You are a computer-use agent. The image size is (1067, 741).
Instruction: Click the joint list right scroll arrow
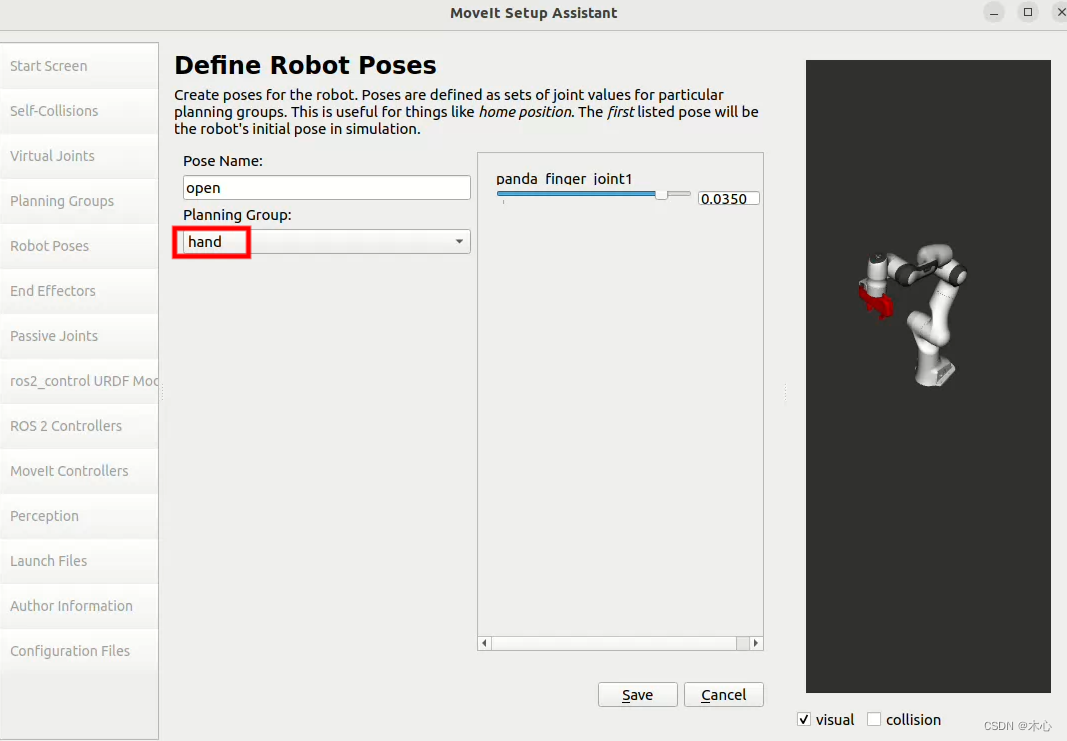pos(755,643)
